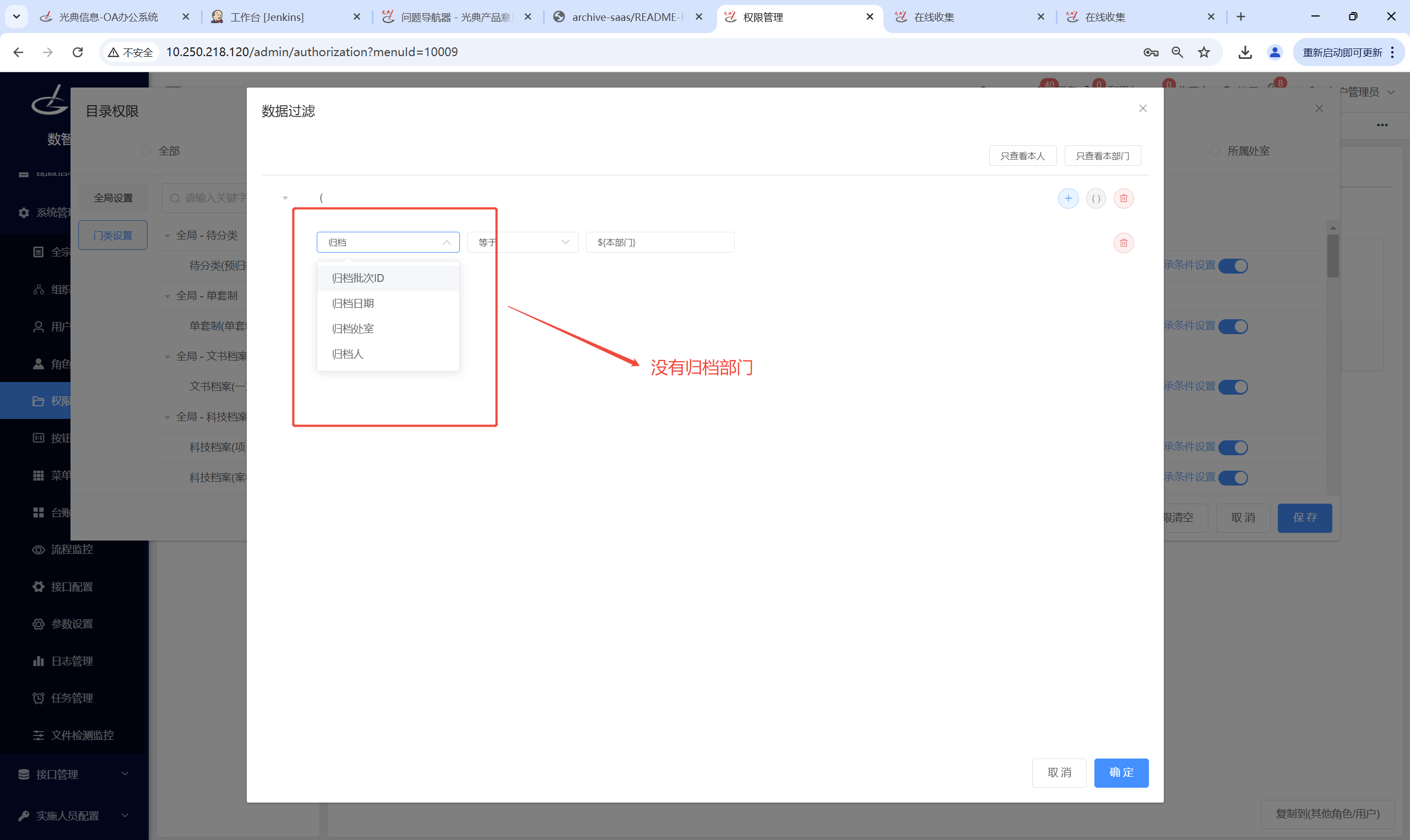Click the browser back arrow
This screenshot has height=840, width=1410.
[x=18, y=52]
